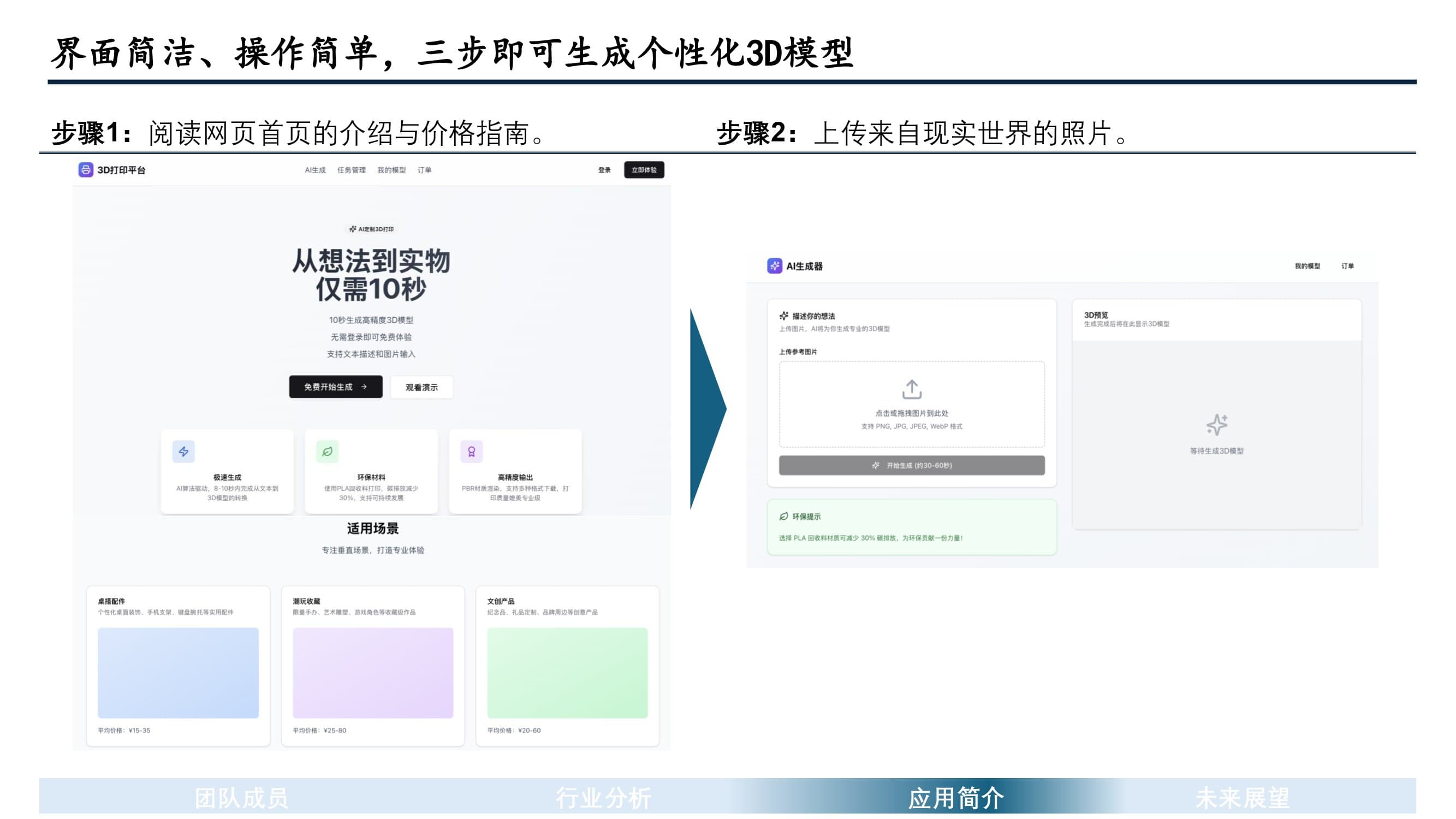Click the 点击或拖拽图片到此处 upload area
Screen dimensions: 1456x819
(x=912, y=404)
